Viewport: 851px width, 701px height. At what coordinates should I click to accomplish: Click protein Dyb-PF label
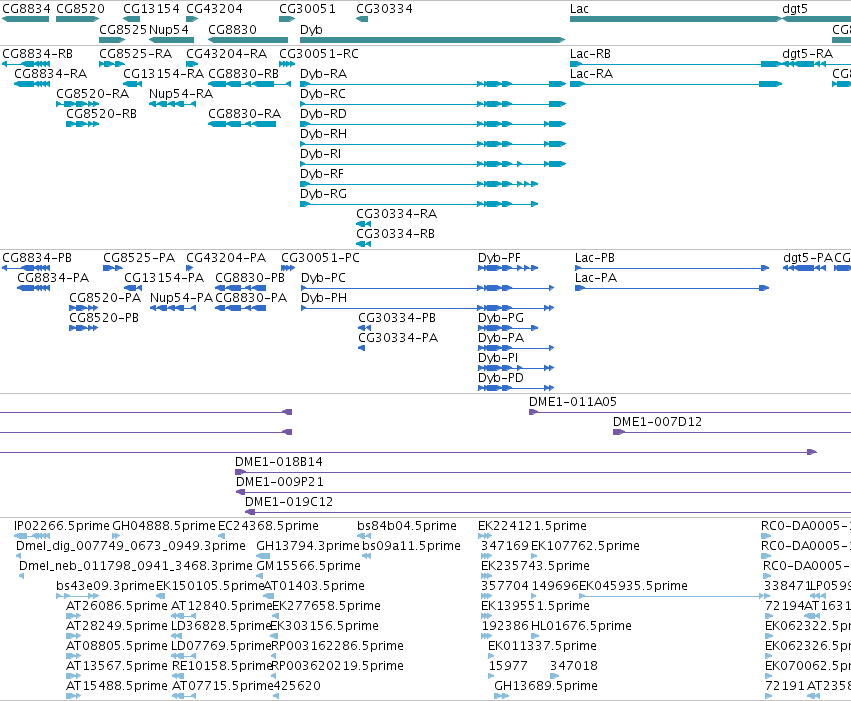coord(499,258)
